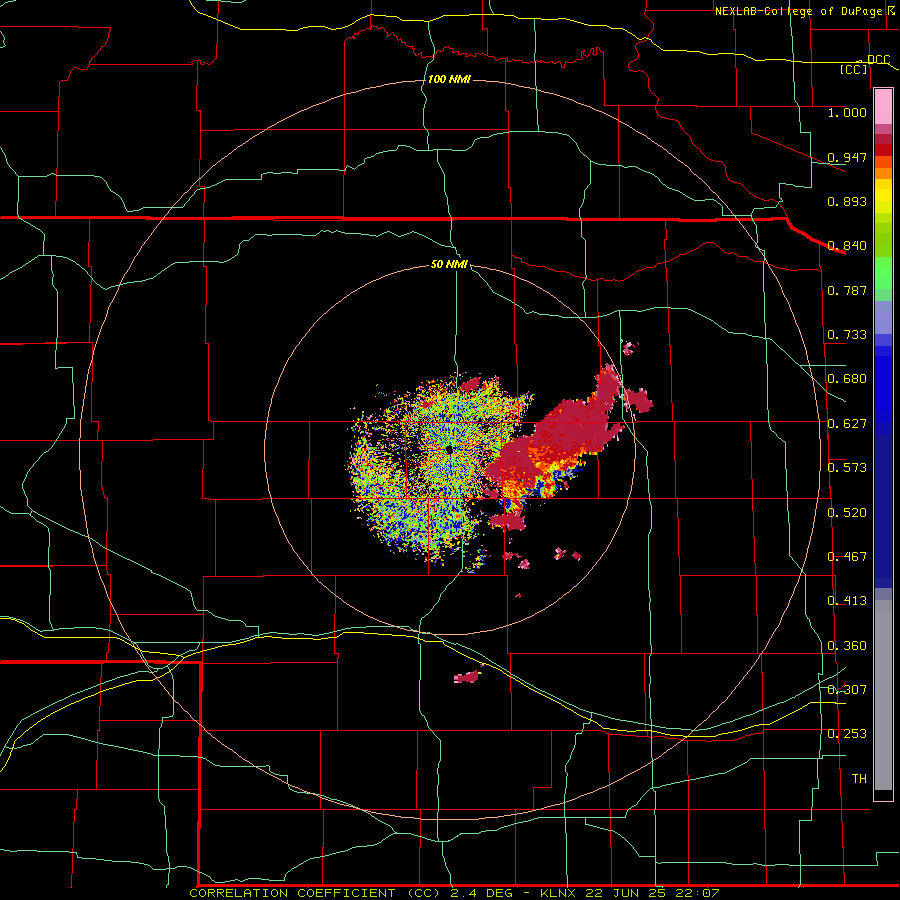Click the black radar site dot at center

(449, 449)
